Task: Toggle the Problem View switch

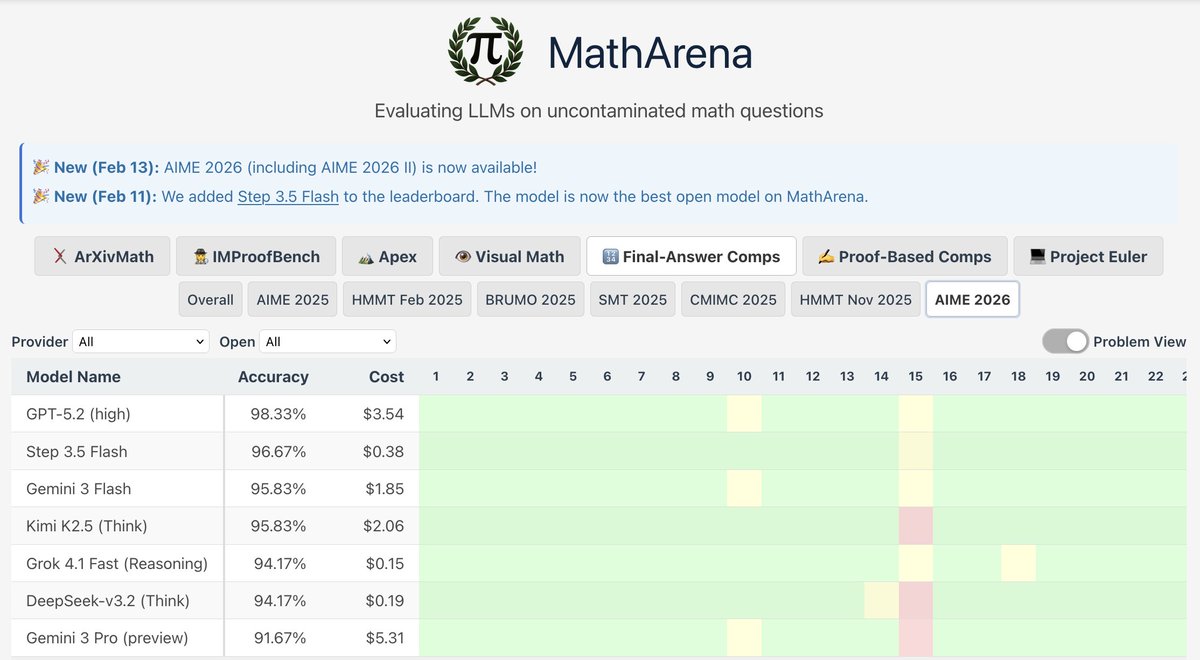Action: [1066, 341]
